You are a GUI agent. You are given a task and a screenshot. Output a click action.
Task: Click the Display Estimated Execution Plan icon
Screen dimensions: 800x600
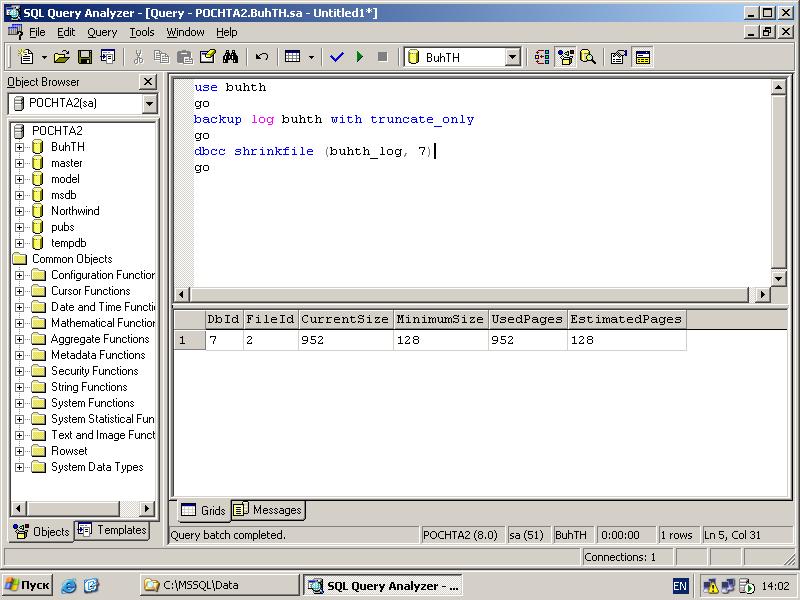coord(542,57)
